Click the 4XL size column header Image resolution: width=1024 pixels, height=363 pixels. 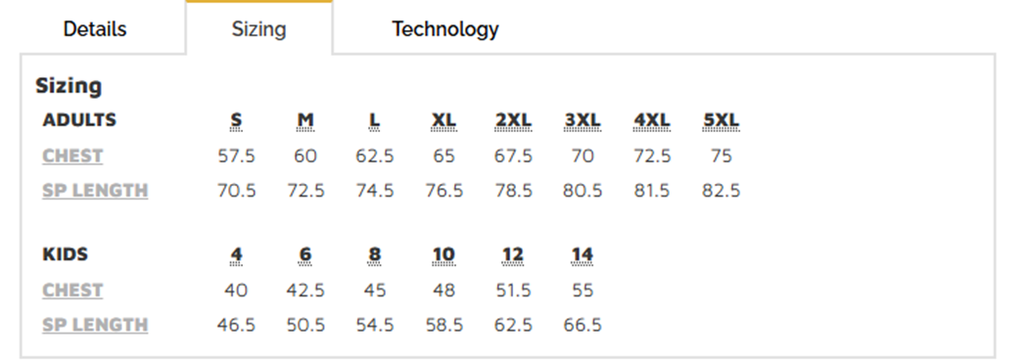[x=652, y=121]
